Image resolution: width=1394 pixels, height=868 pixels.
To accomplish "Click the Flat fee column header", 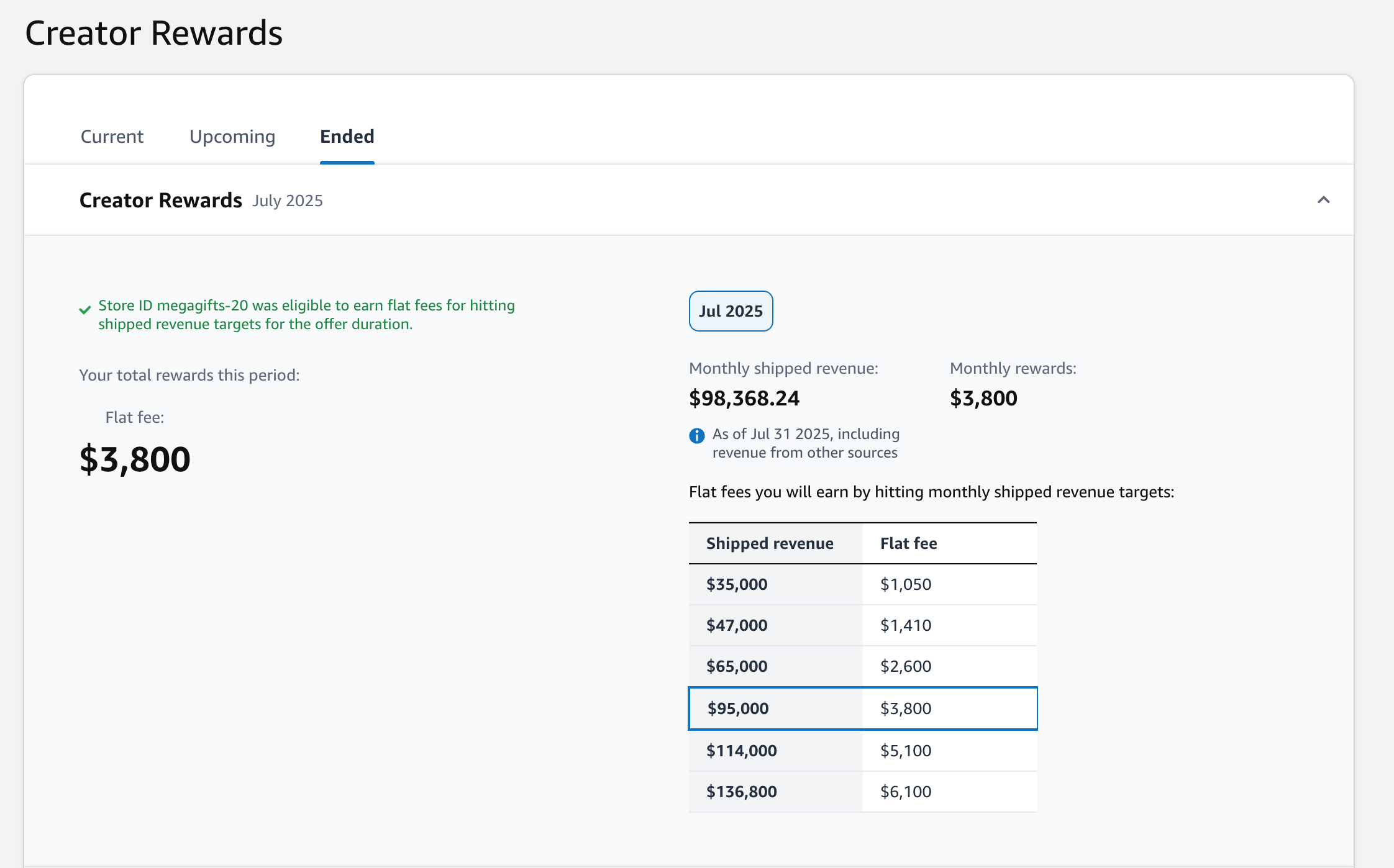I will coord(908,543).
